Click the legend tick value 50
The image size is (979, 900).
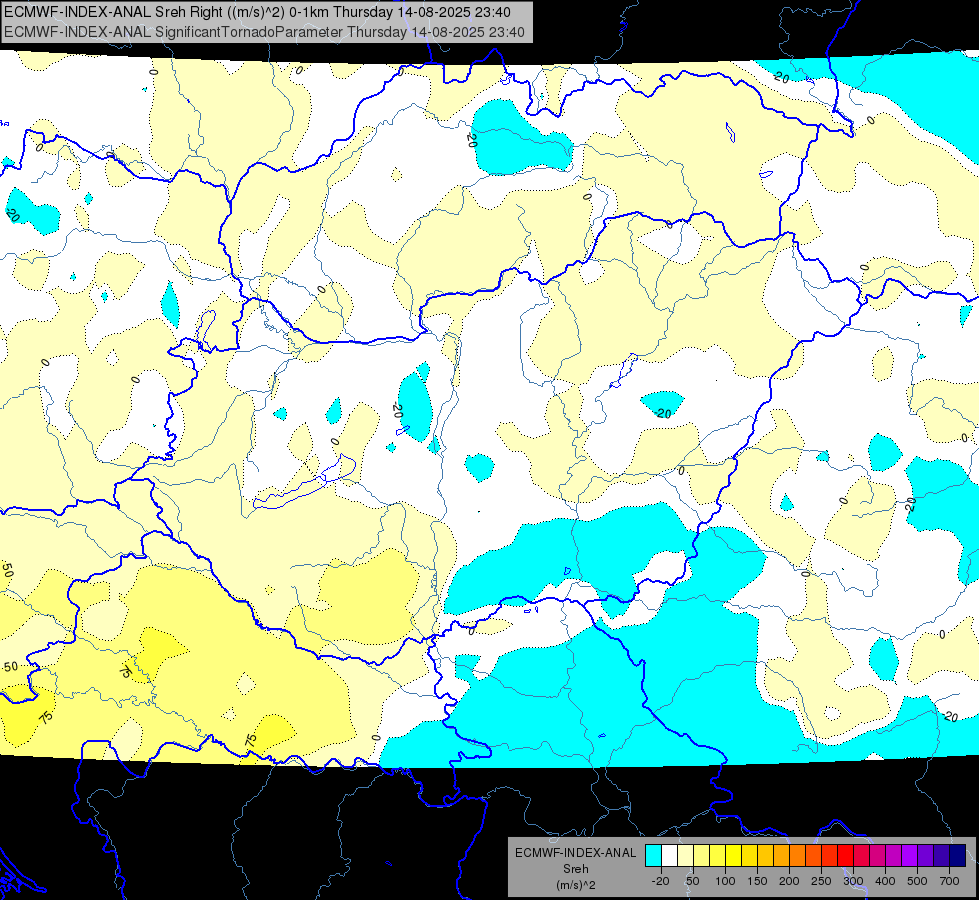(693, 881)
